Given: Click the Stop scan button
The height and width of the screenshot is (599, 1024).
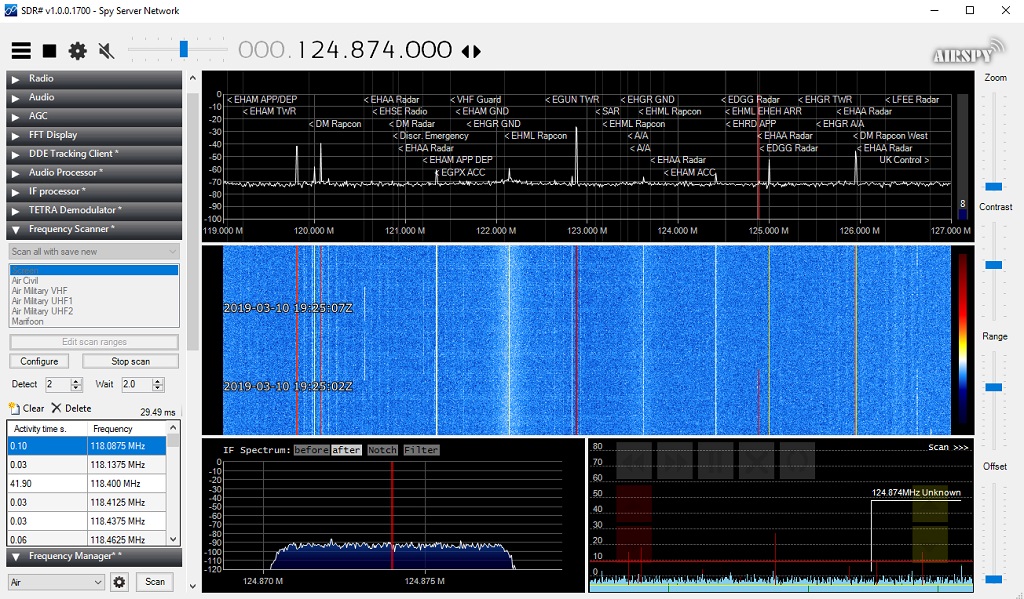Looking at the screenshot, I should (131, 361).
